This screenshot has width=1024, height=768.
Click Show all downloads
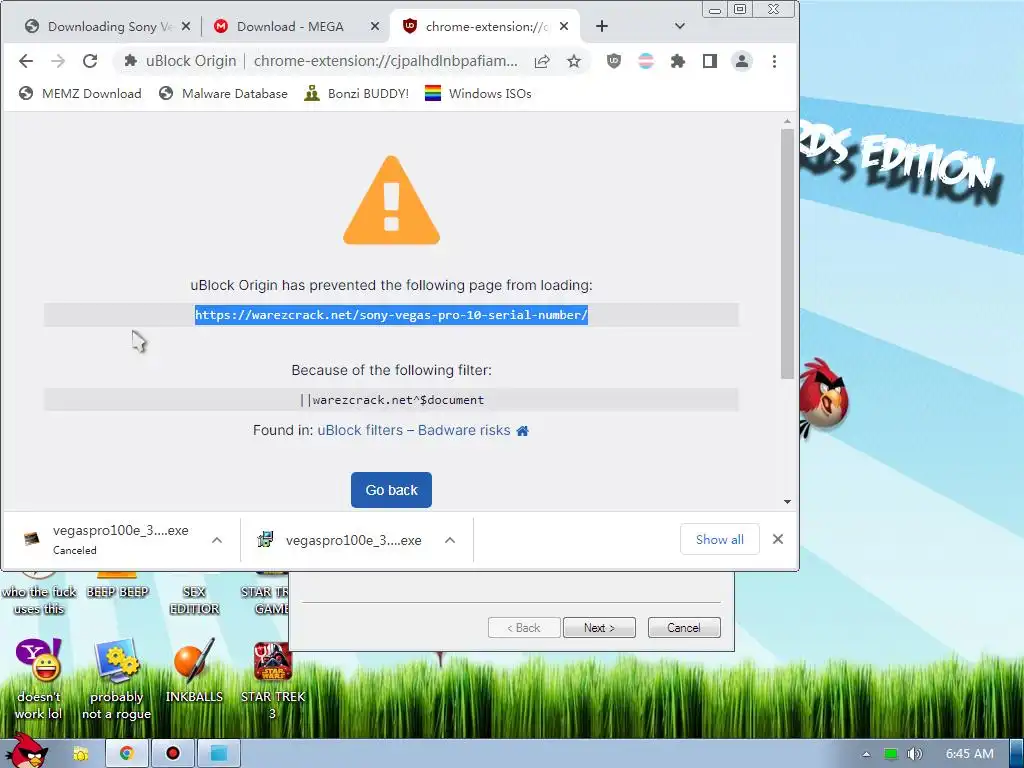[720, 539]
